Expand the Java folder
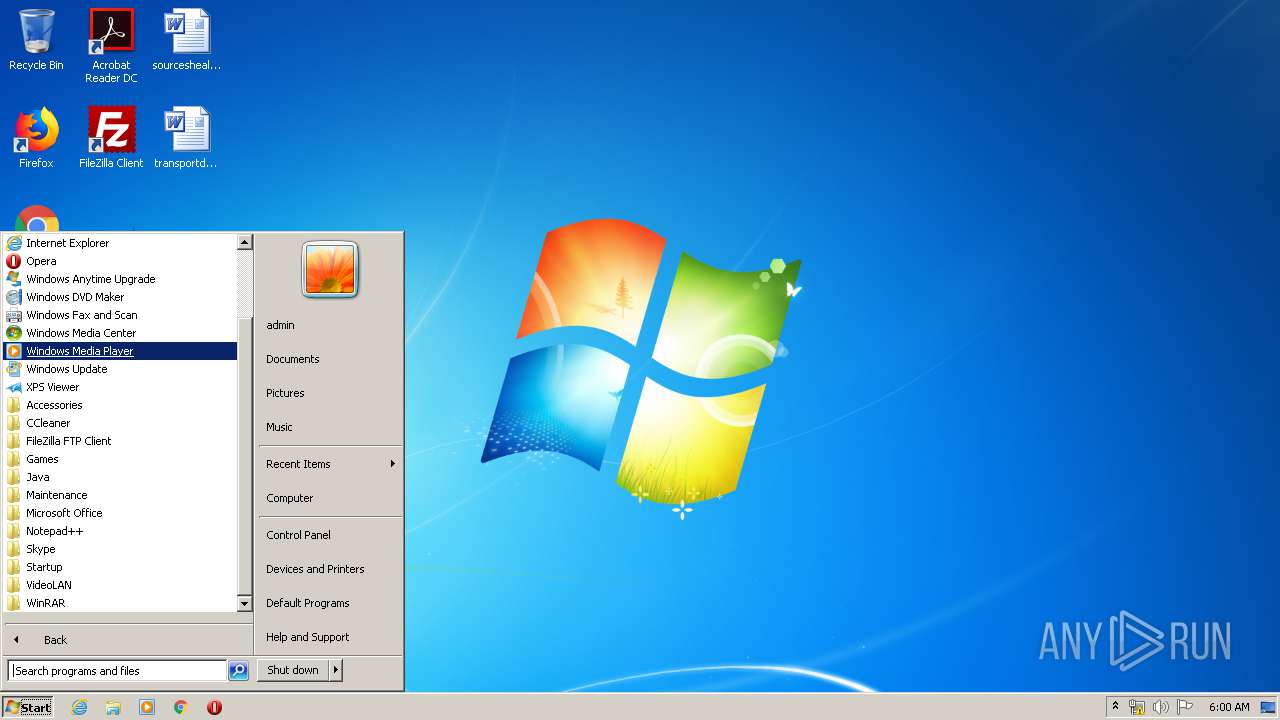This screenshot has width=1280, height=720. (x=120, y=477)
